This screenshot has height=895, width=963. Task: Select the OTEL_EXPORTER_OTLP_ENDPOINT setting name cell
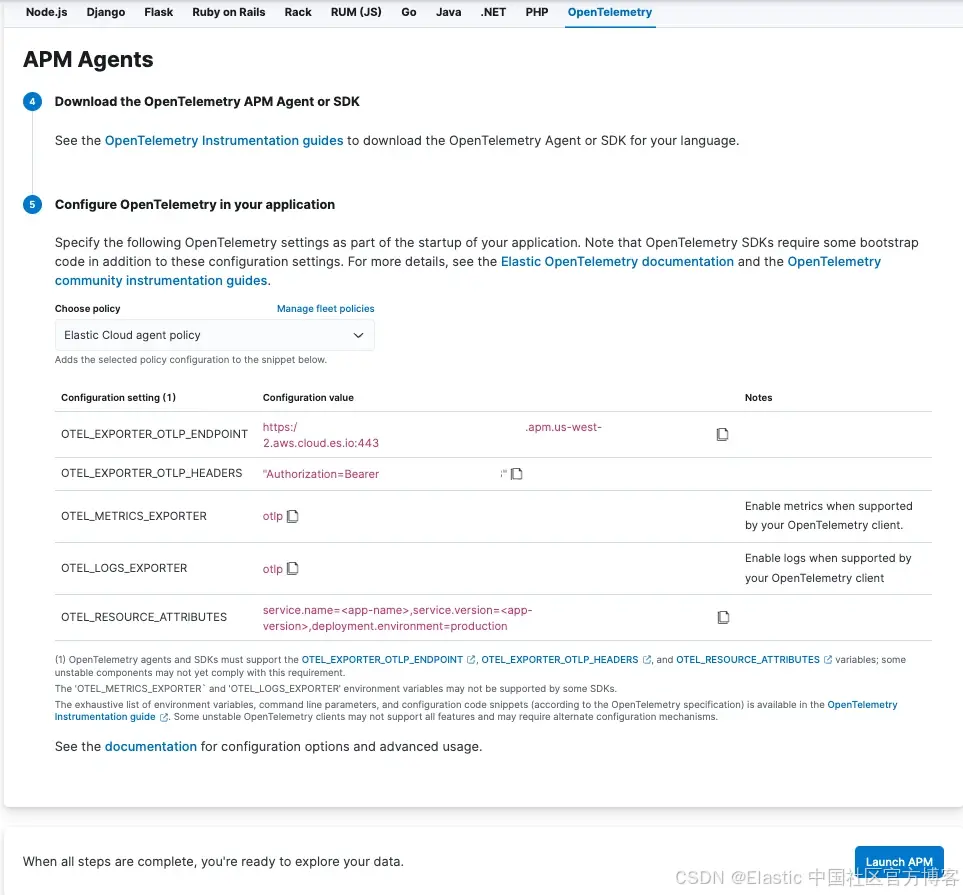154,434
